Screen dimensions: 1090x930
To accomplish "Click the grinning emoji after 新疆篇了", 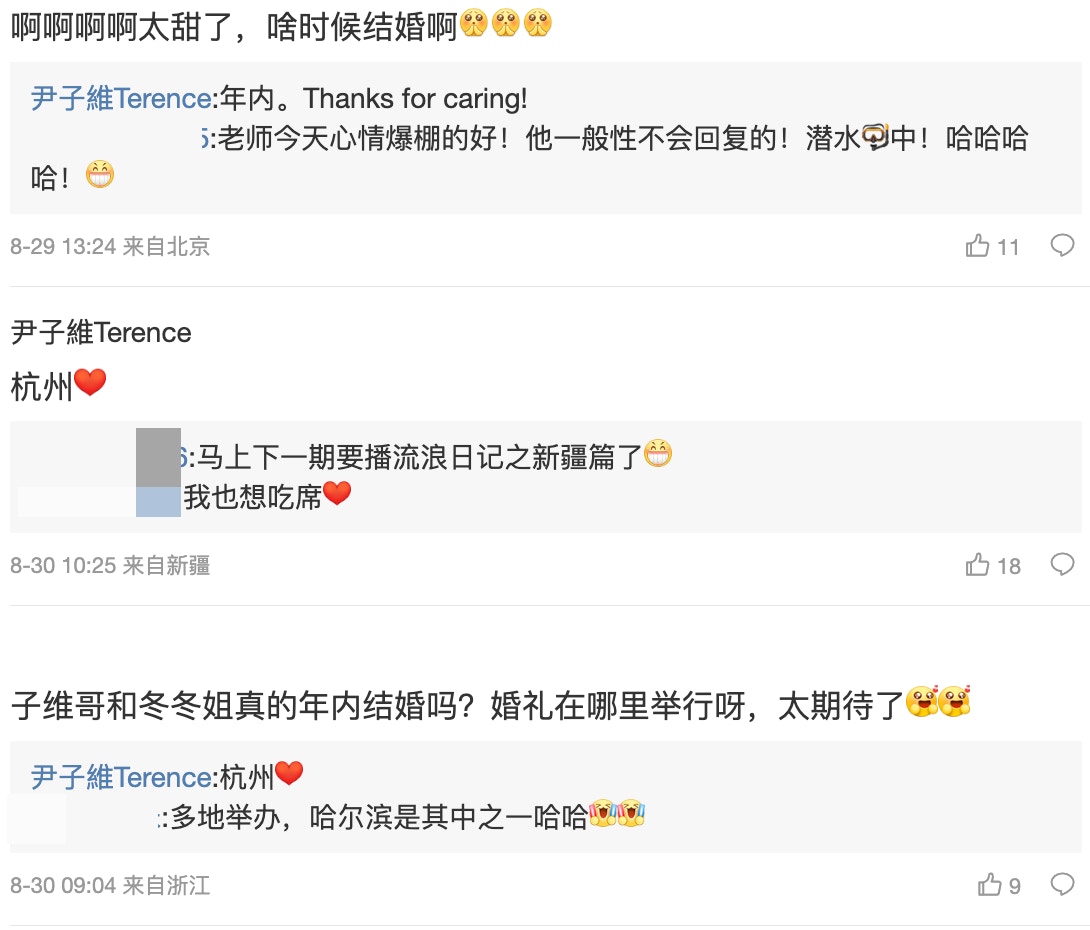I will coord(657,456).
